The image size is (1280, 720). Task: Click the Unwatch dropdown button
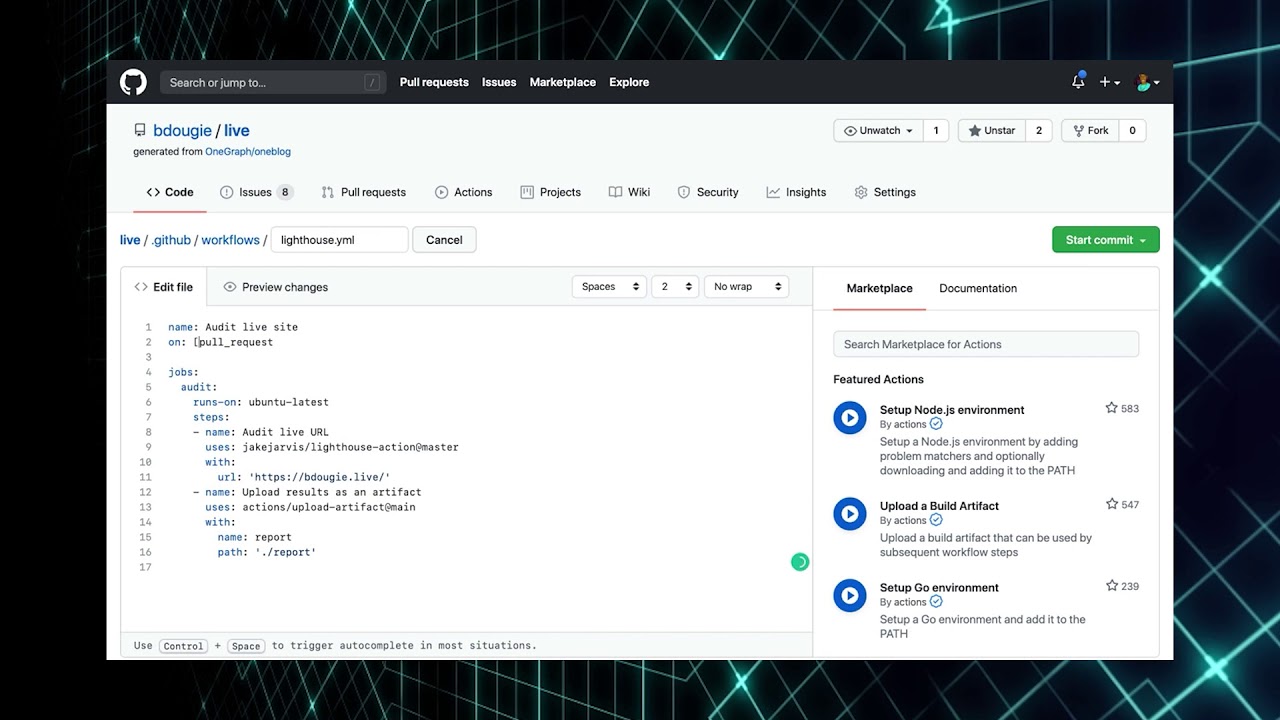pyautogui.click(x=878, y=130)
